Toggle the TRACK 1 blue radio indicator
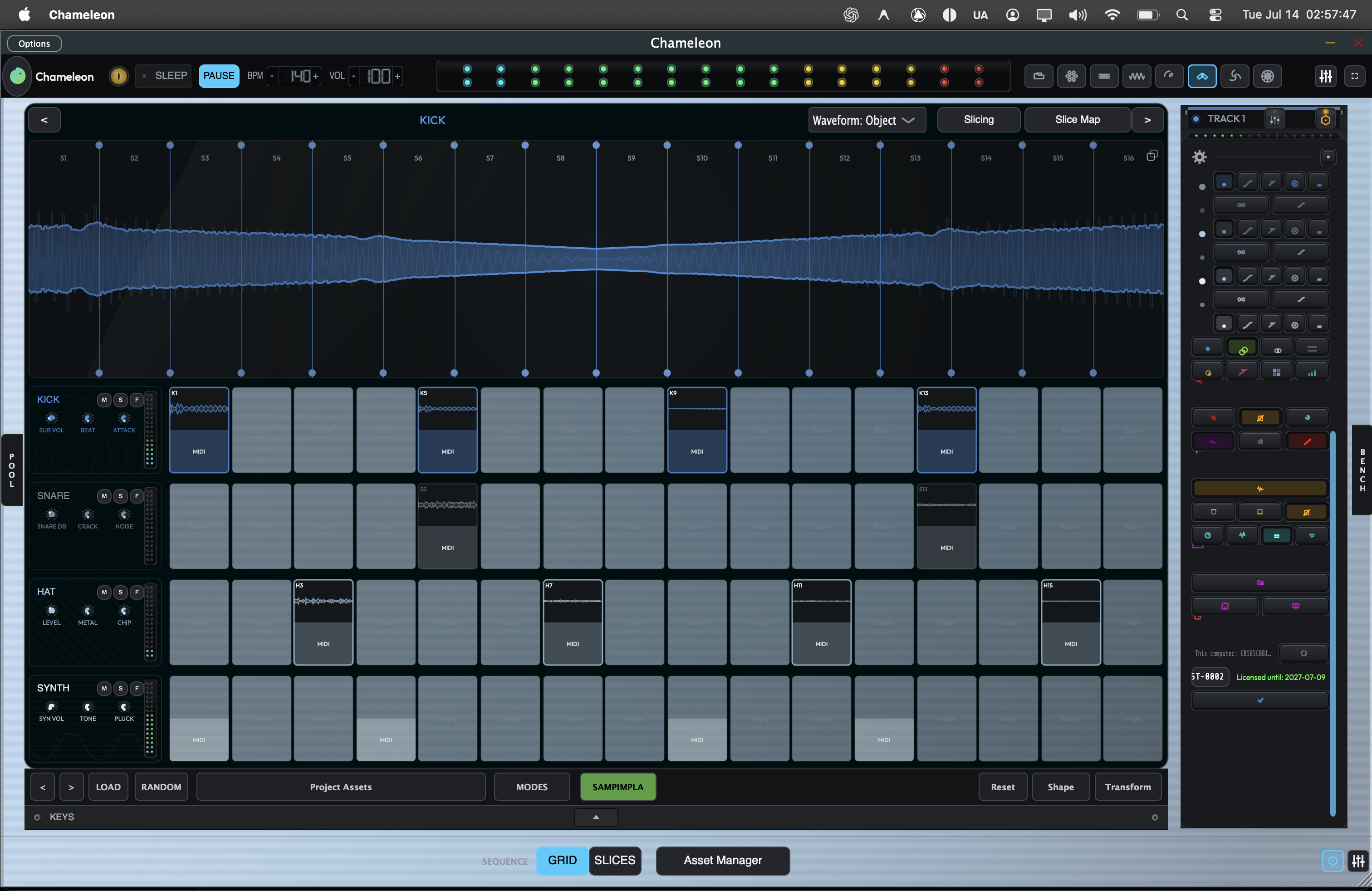This screenshot has width=1372, height=891. coord(1196,119)
